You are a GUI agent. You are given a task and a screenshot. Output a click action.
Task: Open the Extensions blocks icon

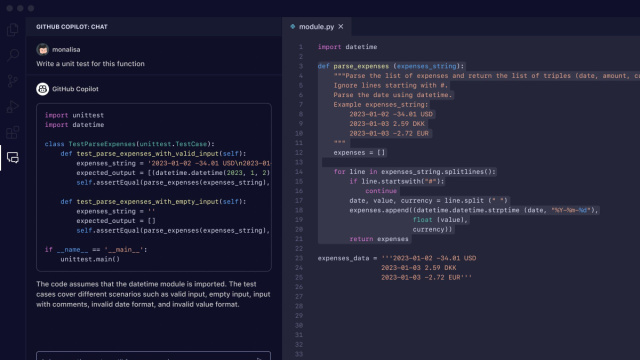click(13, 132)
